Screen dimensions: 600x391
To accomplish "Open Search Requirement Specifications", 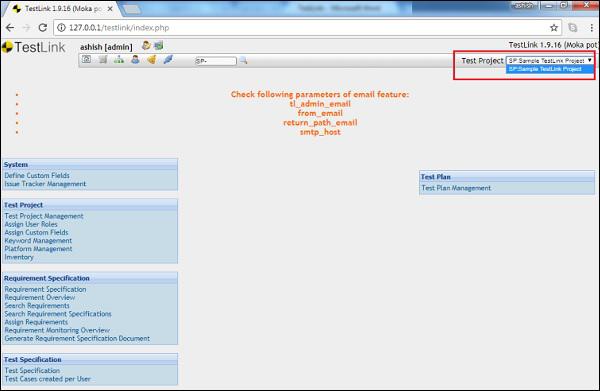I will coord(58,314).
